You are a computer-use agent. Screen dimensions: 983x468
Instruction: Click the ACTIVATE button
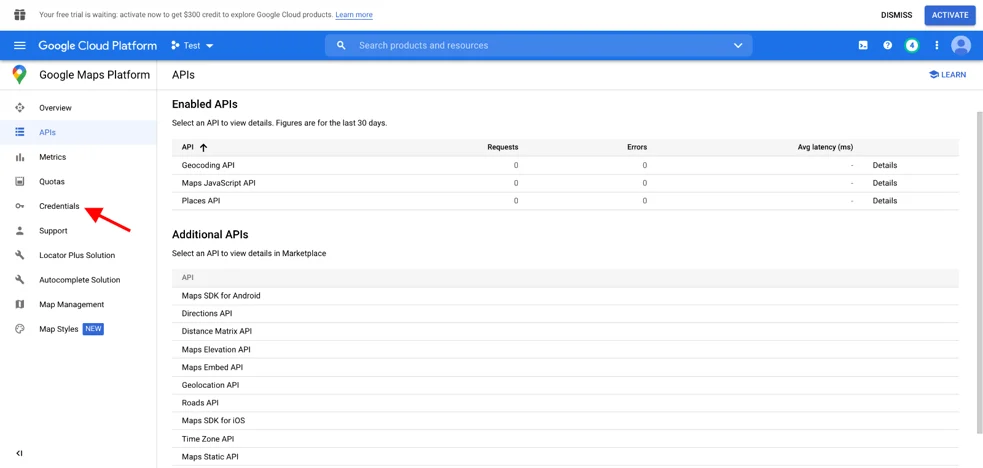pos(950,15)
